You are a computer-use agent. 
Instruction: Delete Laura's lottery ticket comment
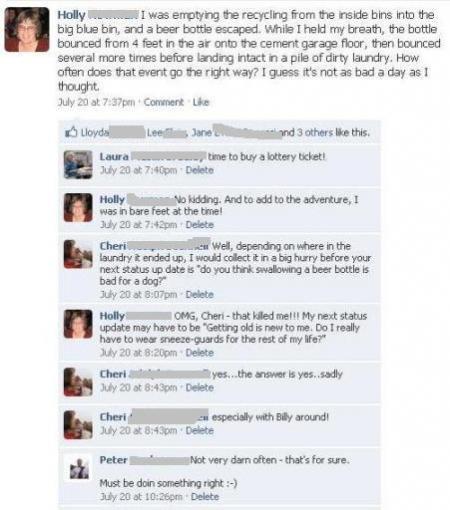(x=200, y=170)
